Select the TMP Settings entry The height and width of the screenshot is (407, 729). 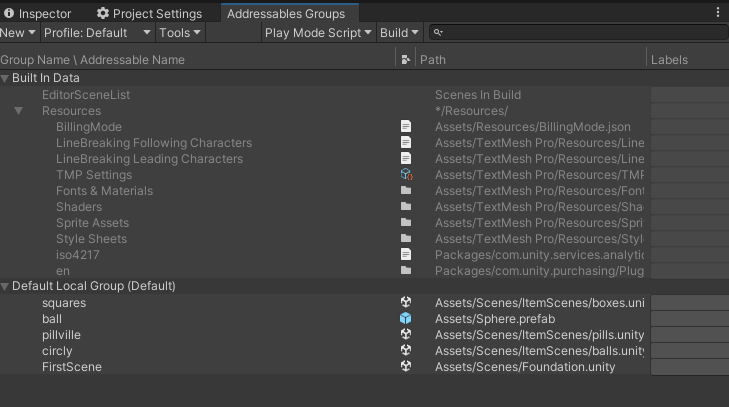pos(94,175)
